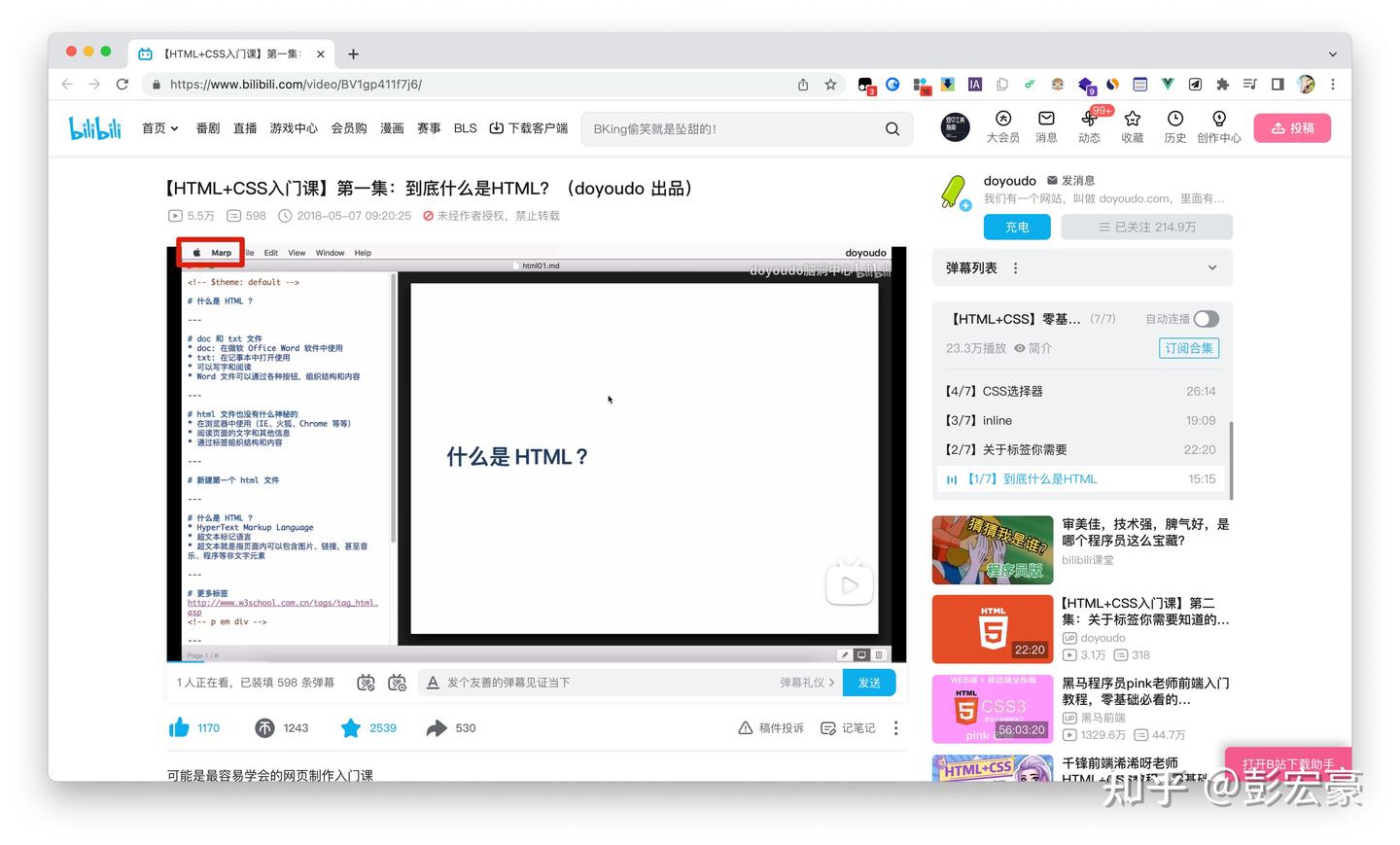Subscribe with the 订阅合集 button
The width and height of the screenshot is (1400, 845).
(1188, 347)
